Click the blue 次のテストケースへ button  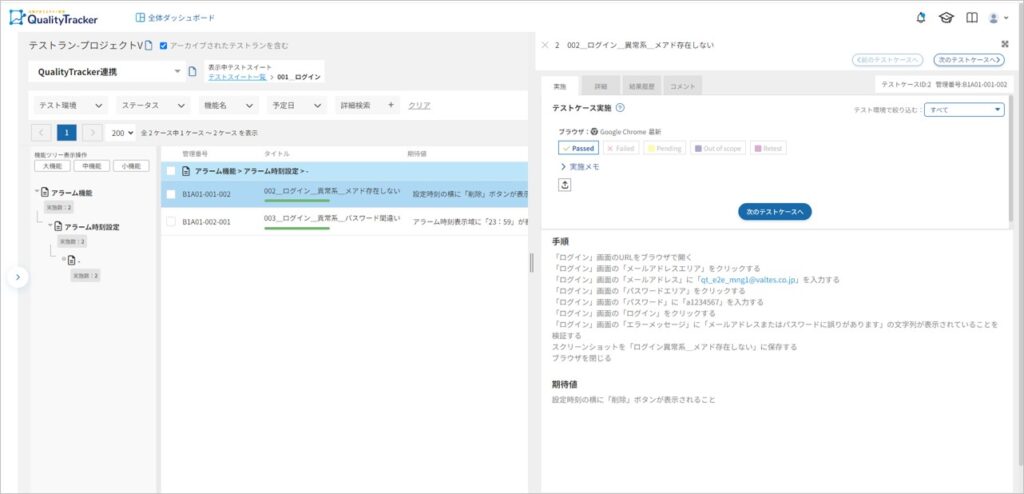pos(774,212)
